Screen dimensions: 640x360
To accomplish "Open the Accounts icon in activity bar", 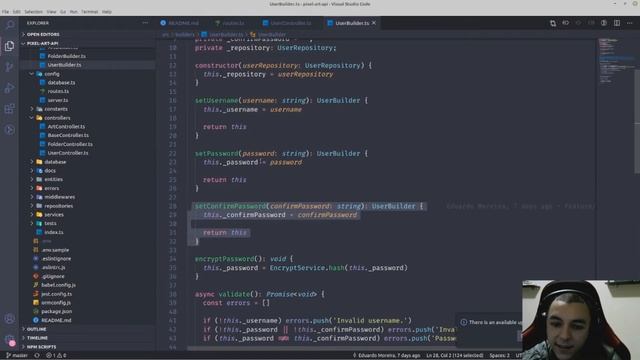I will click(9, 318).
